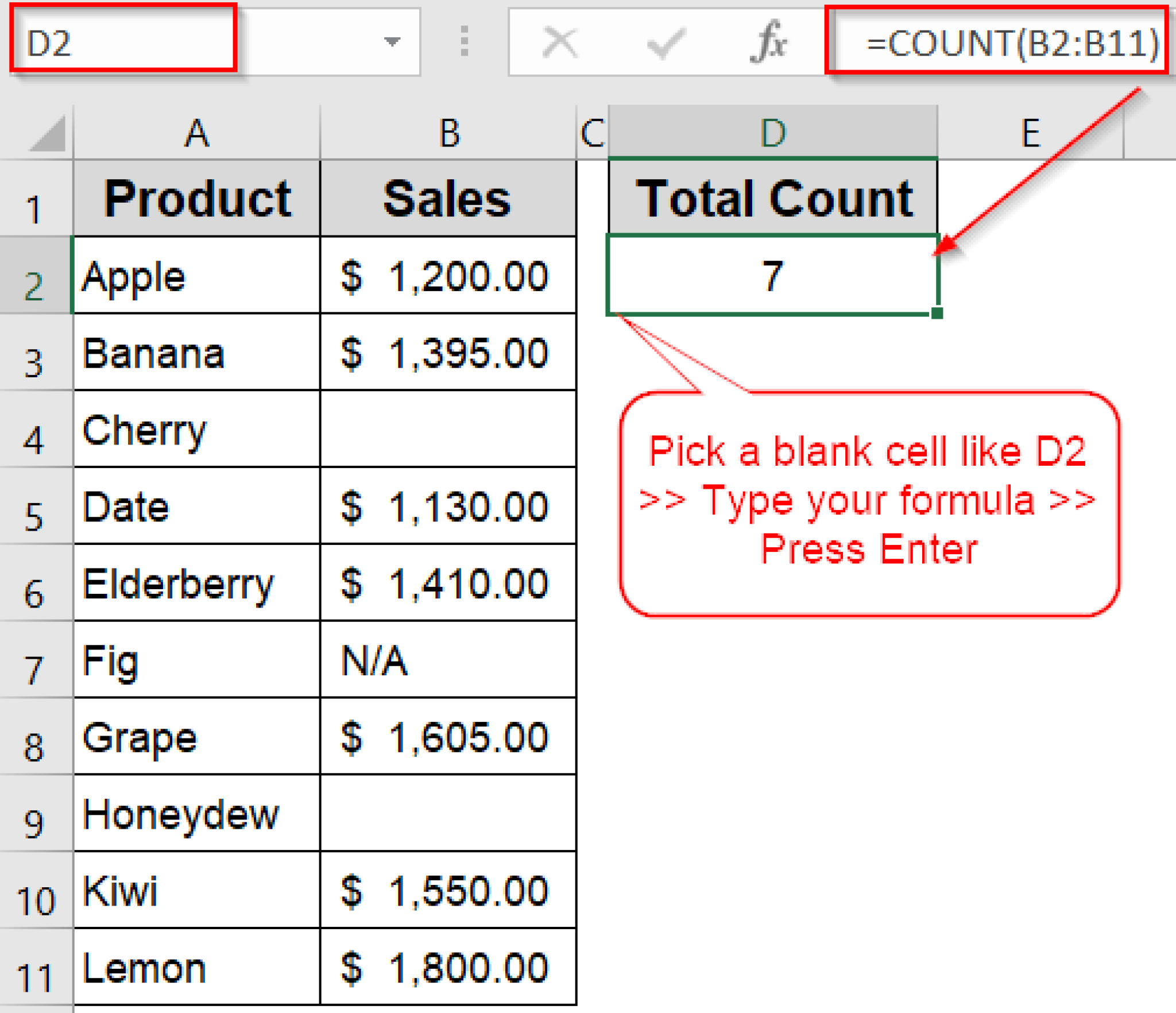
Task: Select column B by clicking its header
Action: point(448,133)
